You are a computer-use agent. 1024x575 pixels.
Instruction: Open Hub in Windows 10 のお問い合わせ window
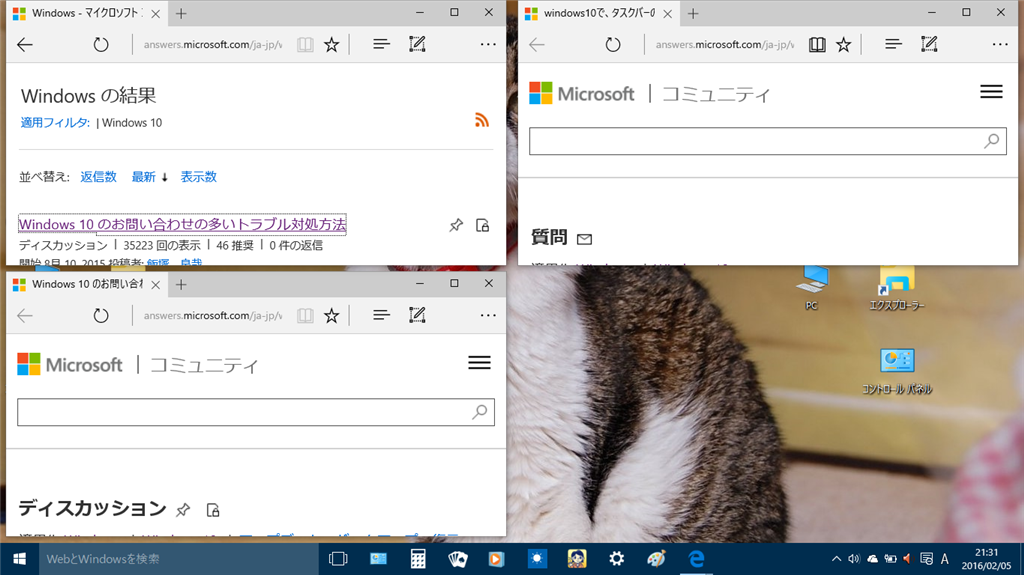pos(381,316)
